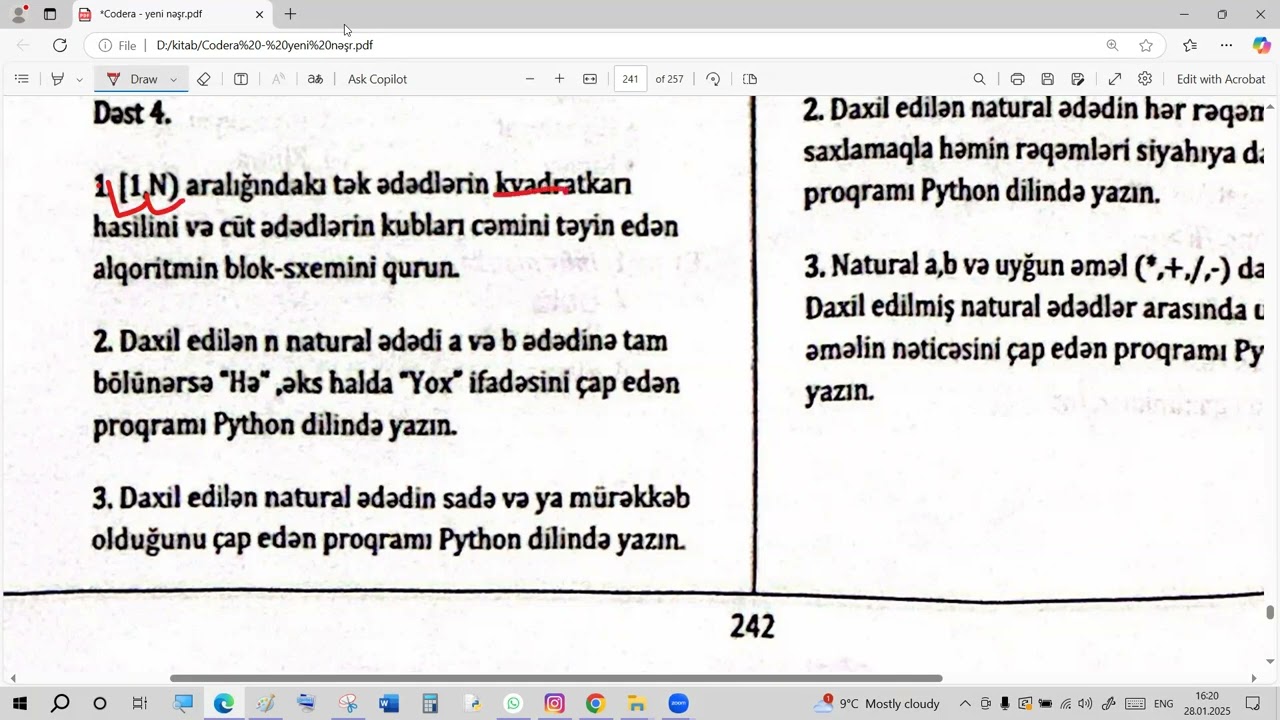The image size is (1280, 720).
Task: Refresh the page
Action: (60, 45)
